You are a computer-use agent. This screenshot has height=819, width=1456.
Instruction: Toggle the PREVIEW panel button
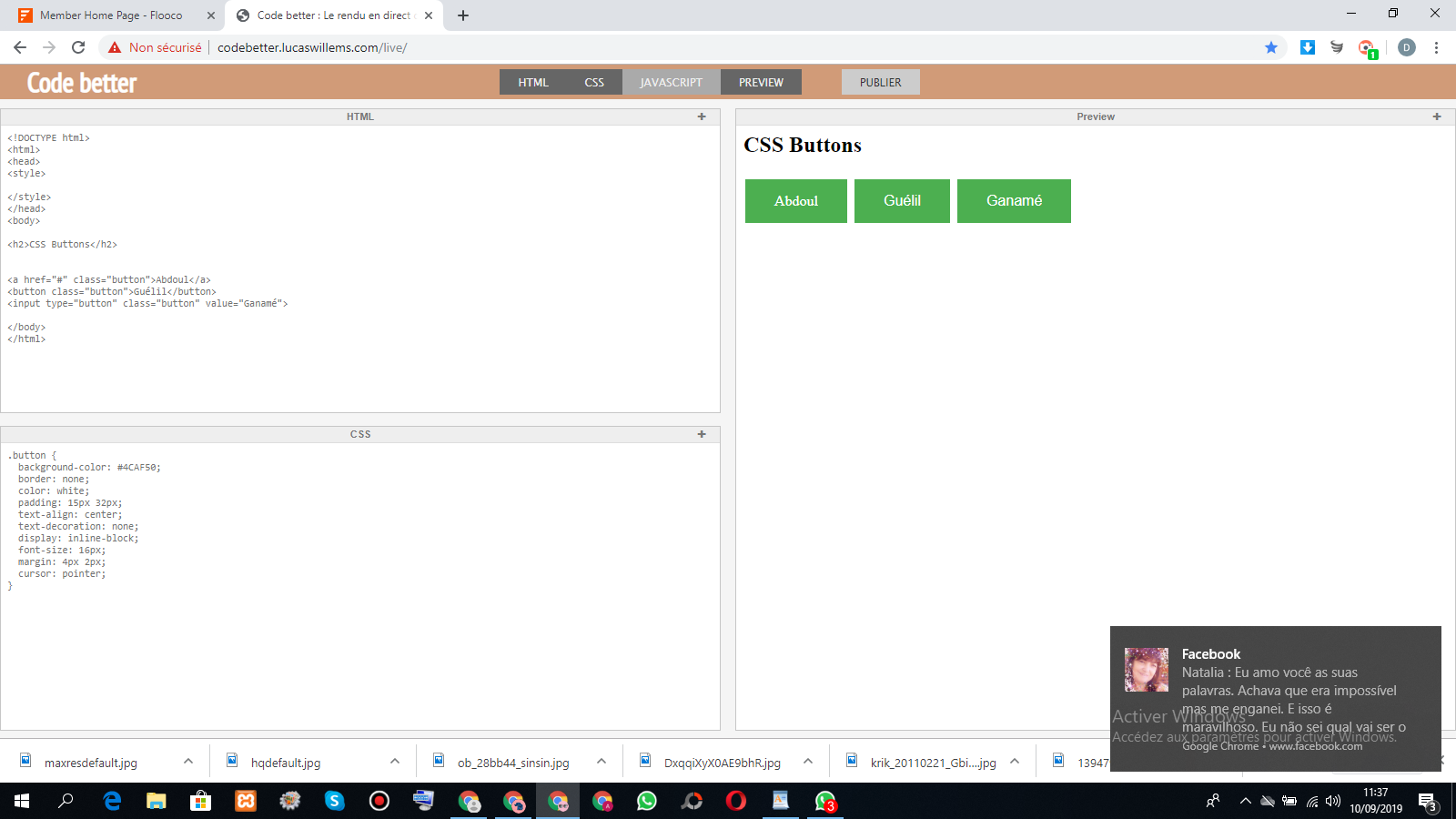click(761, 82)
